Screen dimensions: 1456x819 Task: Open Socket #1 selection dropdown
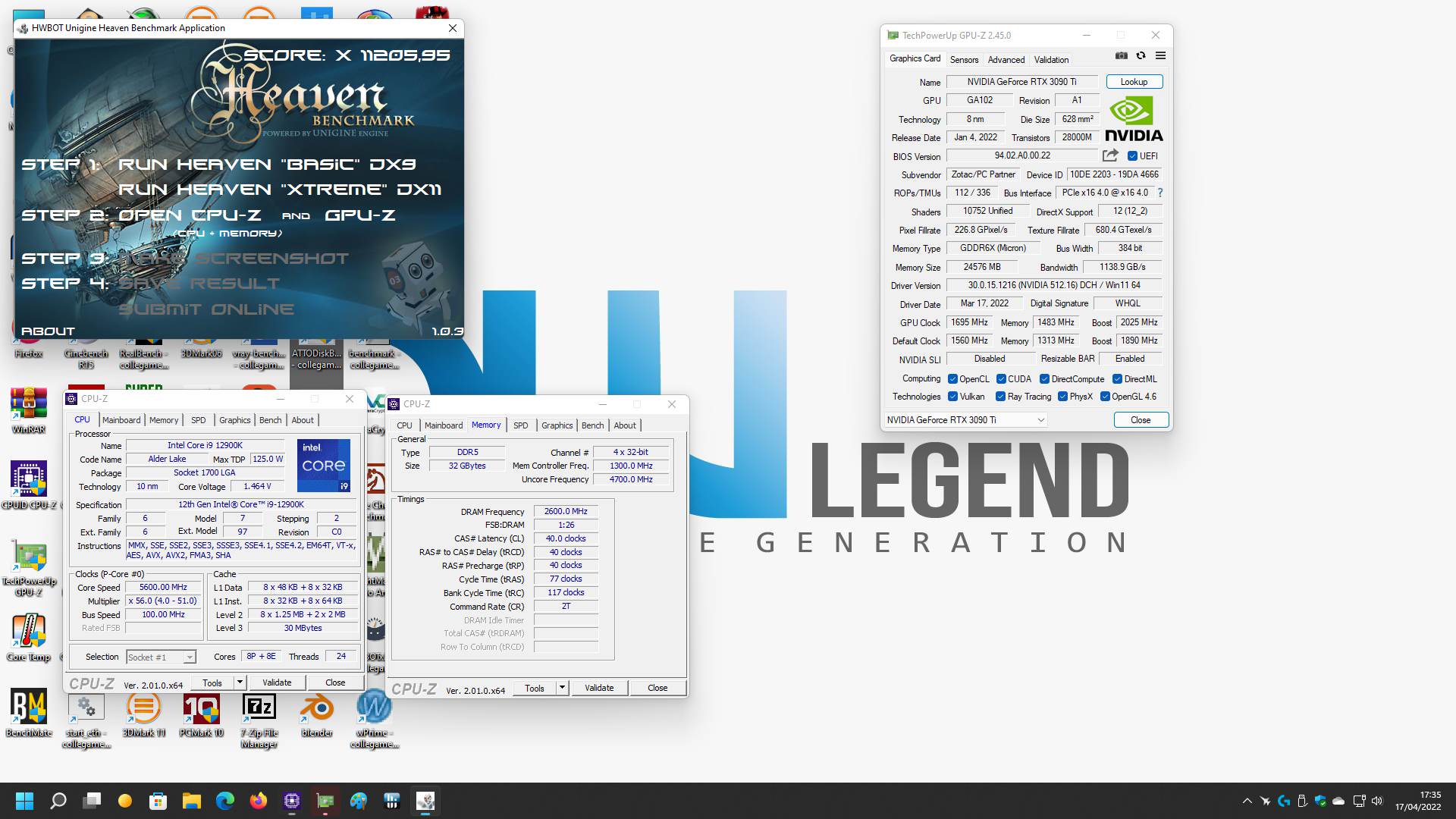coord(161,657)
